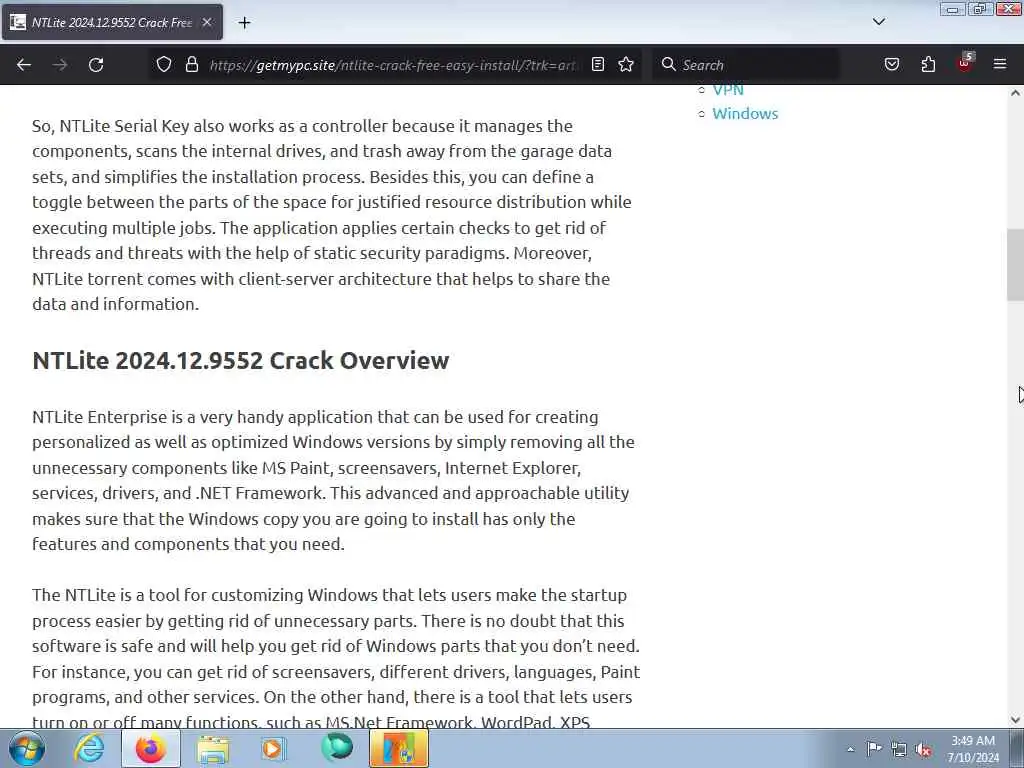
Task: Click the paragraph starting 'So, NTLite Serial Key'
Action: [332, 215]
